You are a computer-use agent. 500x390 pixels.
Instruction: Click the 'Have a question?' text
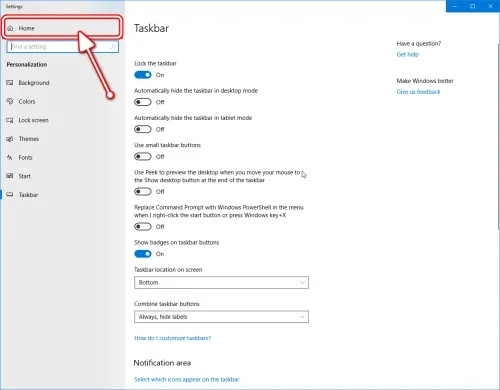click(419, 43)
